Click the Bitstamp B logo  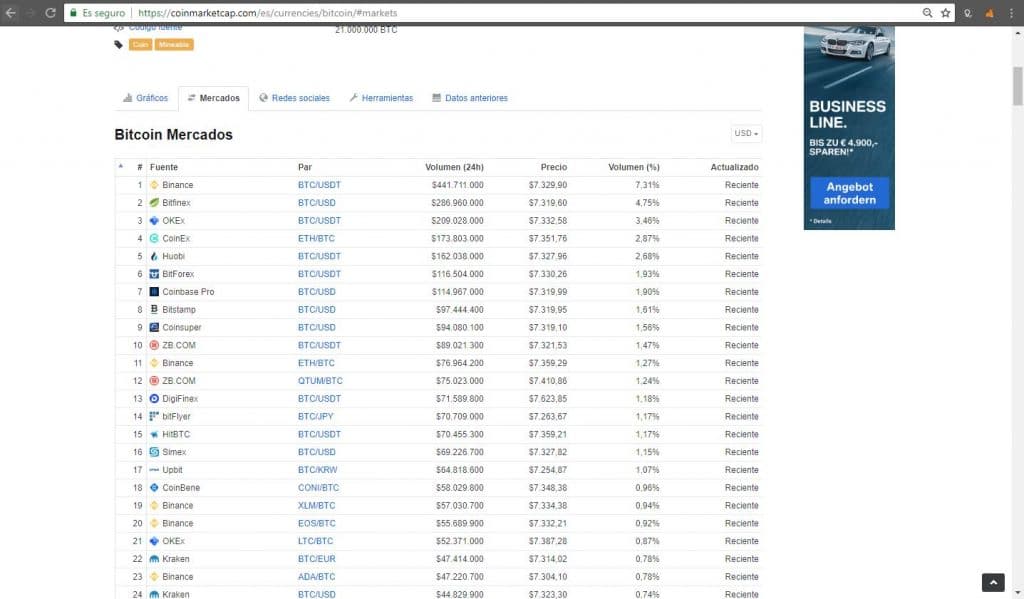(x=154, y=310)
